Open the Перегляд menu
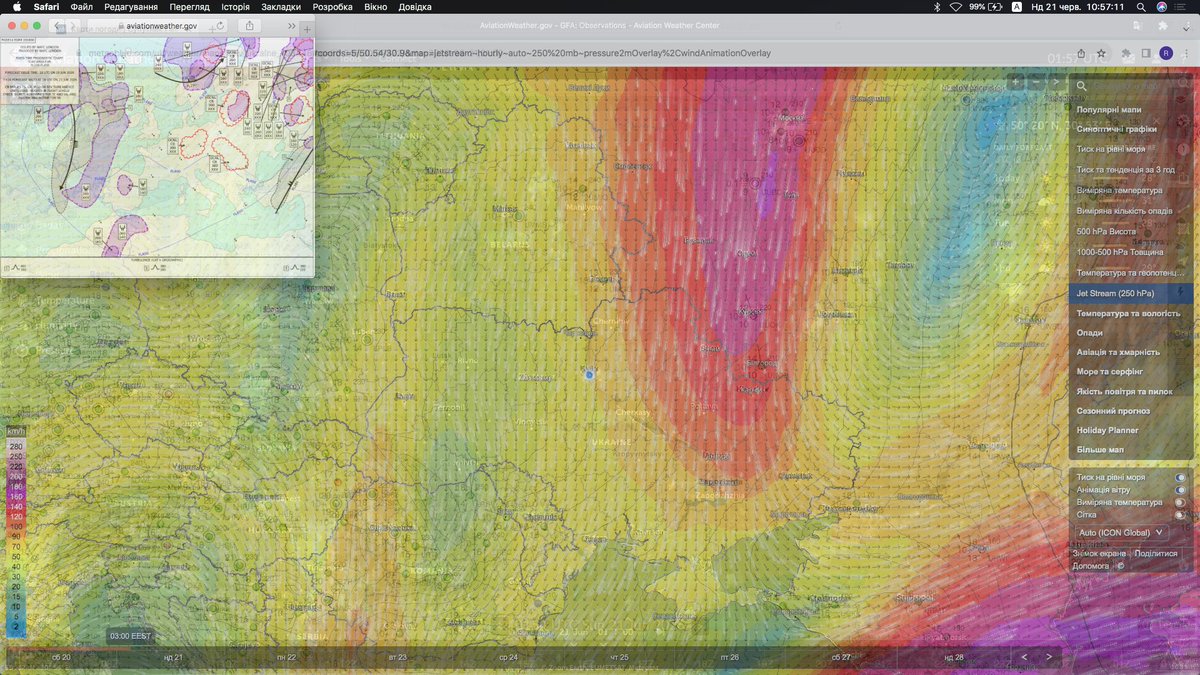Viewport: 1200px width, 675px height. coord(189,7)
